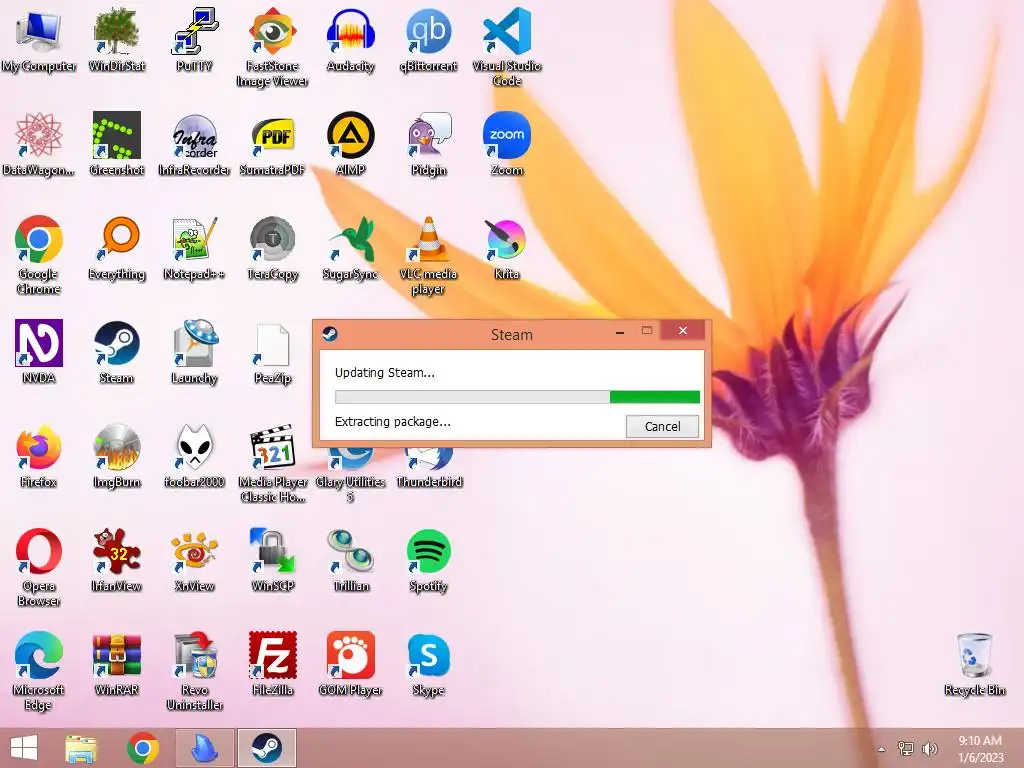Select the AIMP desktop icon
This screenshot has width=1024, height=768.
(351, 144)
